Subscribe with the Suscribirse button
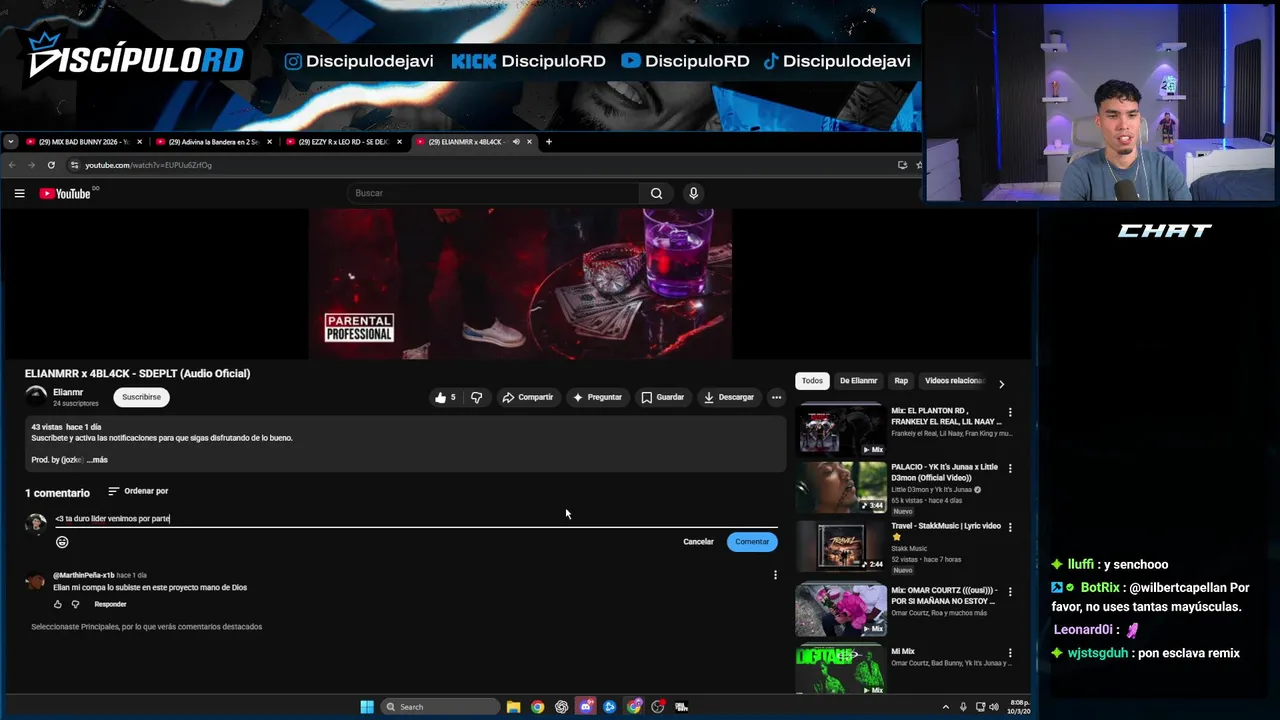 [x=141, y=397]
